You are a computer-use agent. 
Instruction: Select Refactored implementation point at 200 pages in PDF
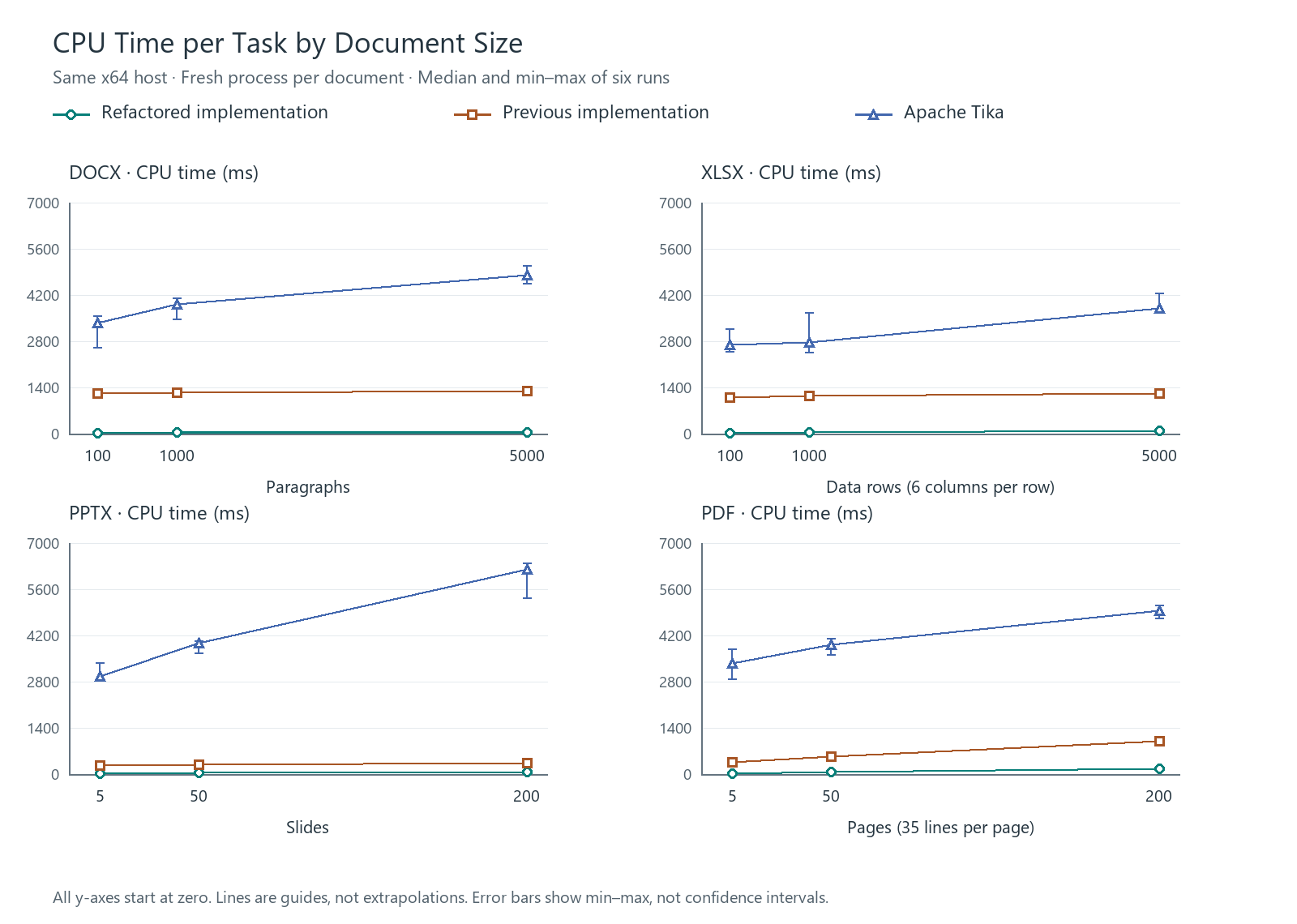1159,768
